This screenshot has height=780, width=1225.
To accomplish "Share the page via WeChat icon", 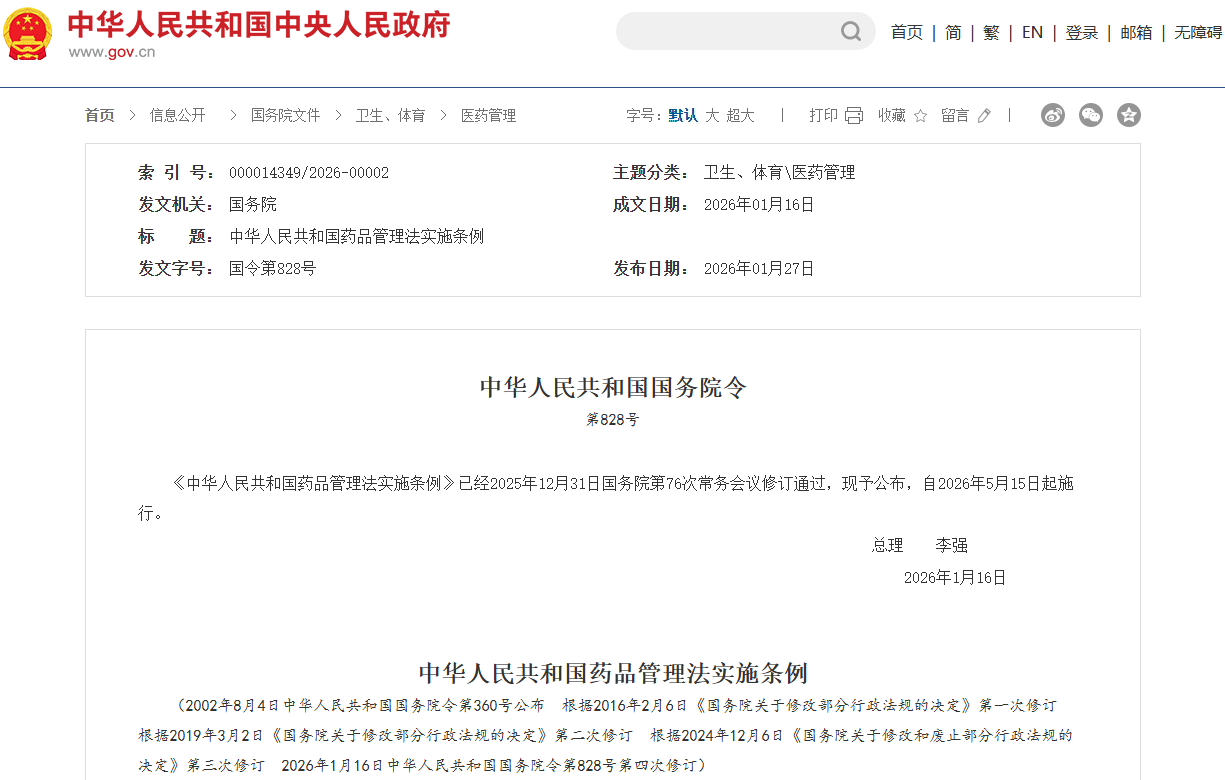I will coord(1091,115).
